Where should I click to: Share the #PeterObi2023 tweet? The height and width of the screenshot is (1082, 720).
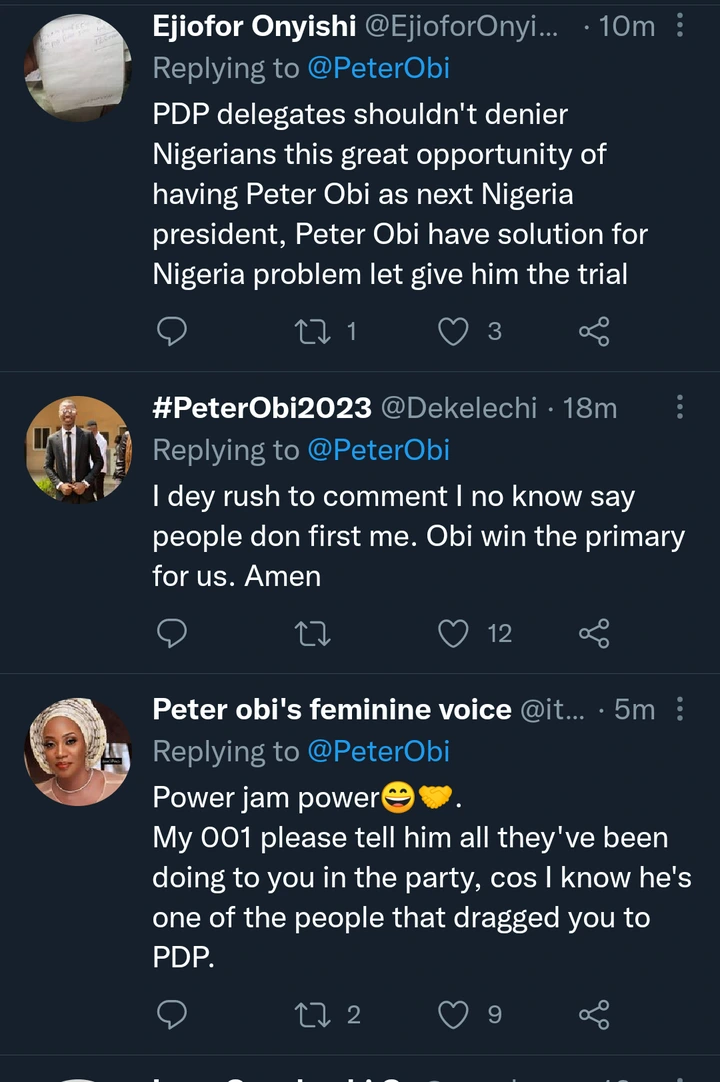594,633
